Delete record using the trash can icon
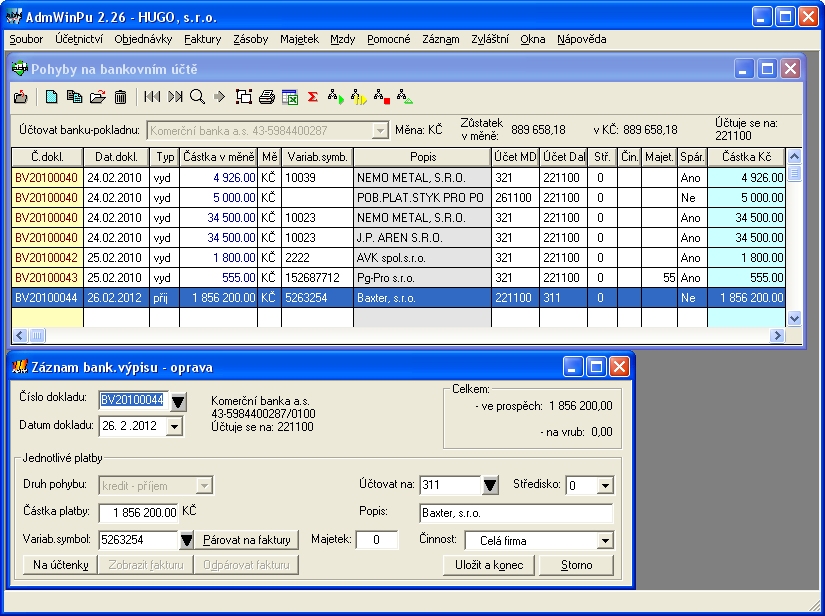 (120, 97)
